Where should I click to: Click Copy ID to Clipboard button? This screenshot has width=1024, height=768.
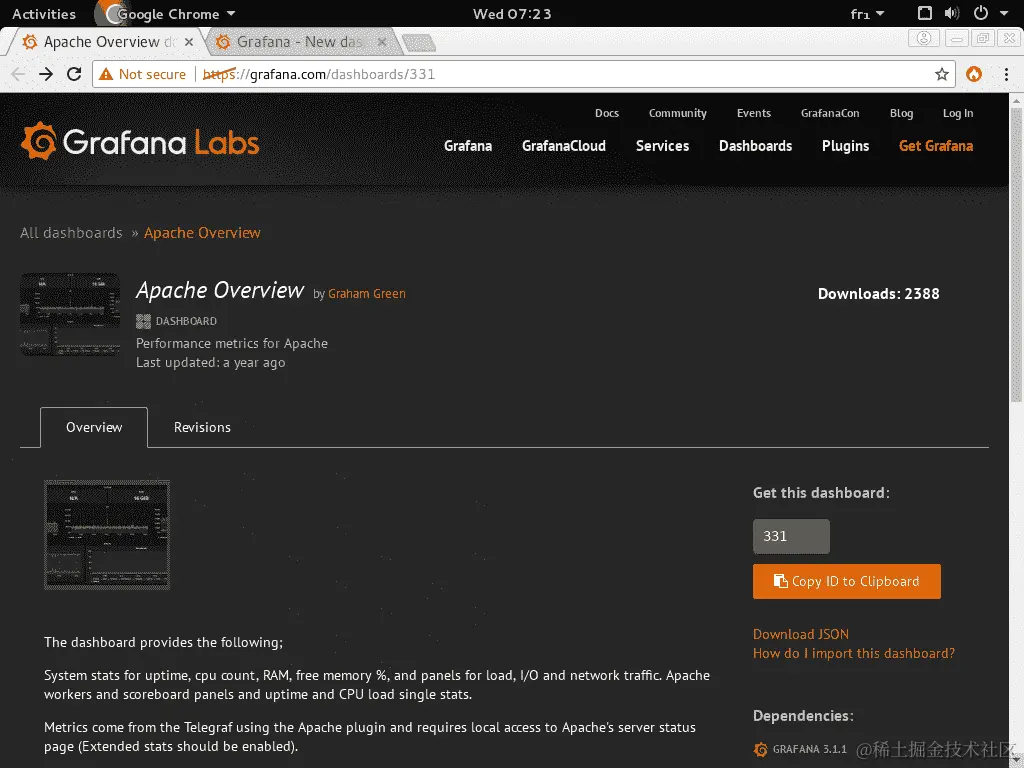(846, 581)
